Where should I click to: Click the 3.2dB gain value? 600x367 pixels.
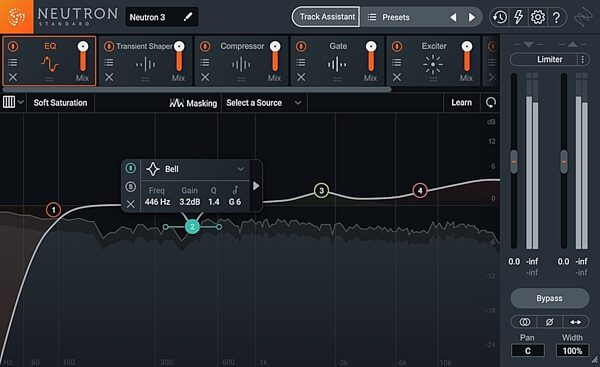tap(190, 202)
